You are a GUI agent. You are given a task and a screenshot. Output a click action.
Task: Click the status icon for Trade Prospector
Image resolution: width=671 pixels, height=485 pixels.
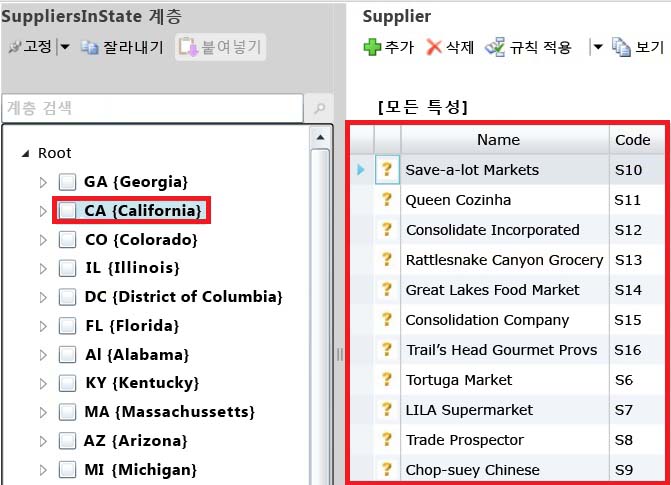coord(387,439)
